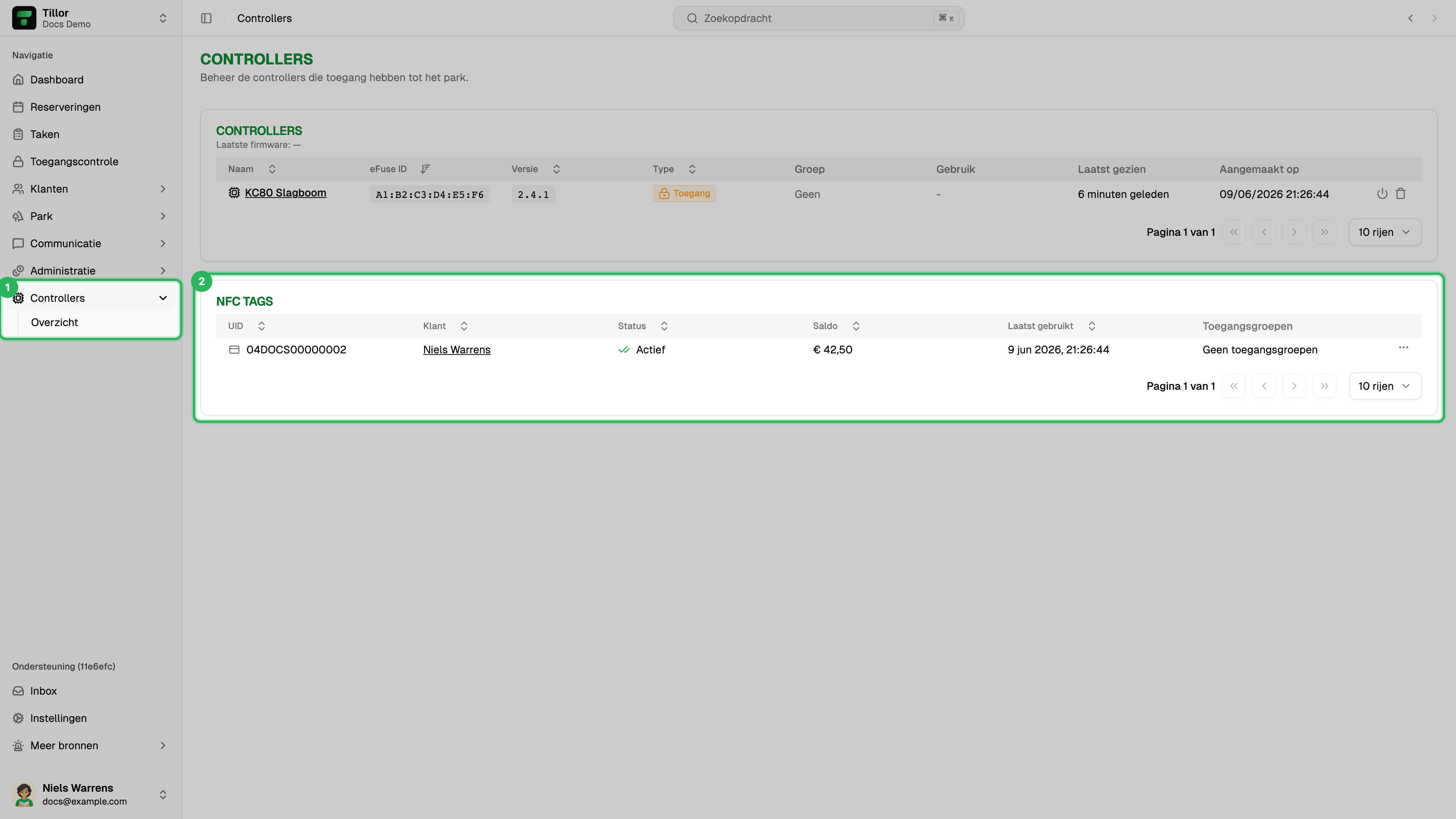
Task: Click the KC80 Slagboom chip icon
Action: [x=234, y=193]
